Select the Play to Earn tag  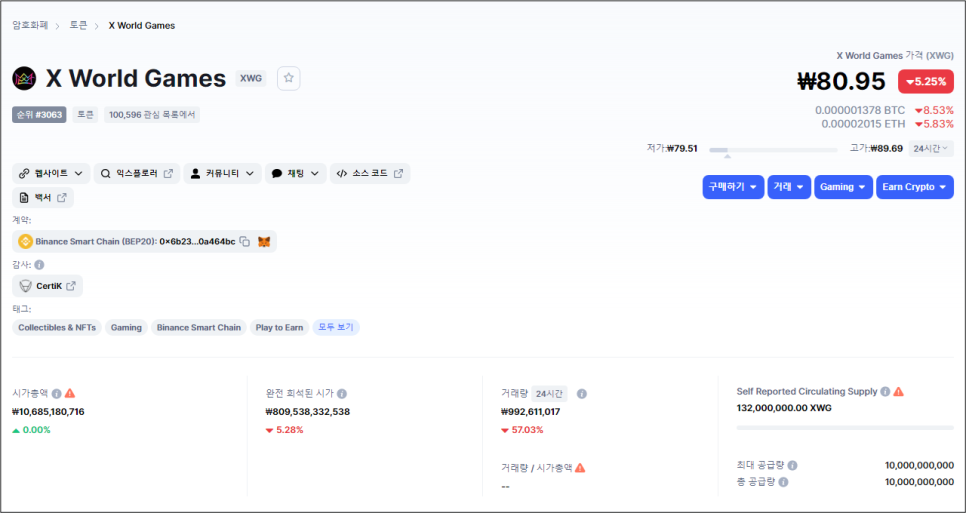pos(279,328)
